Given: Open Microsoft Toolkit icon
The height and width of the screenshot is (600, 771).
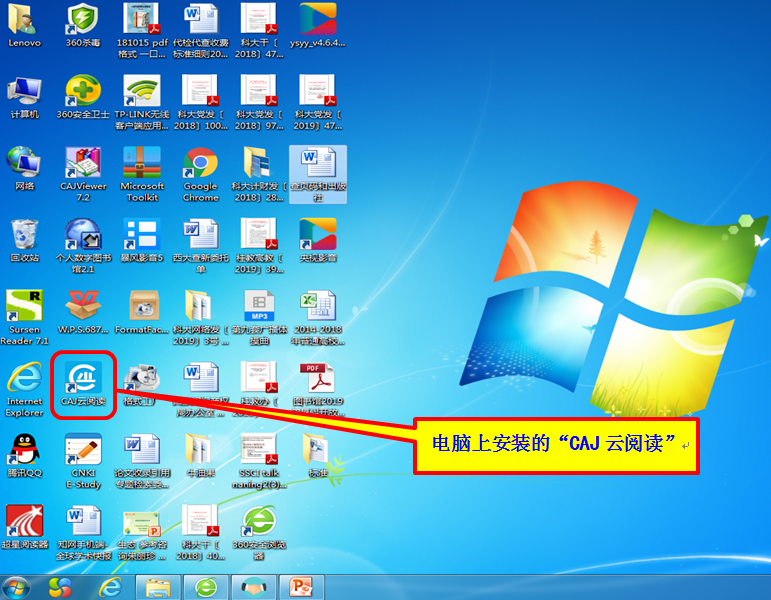Looking at the screenshot, I should click(142, 175).
